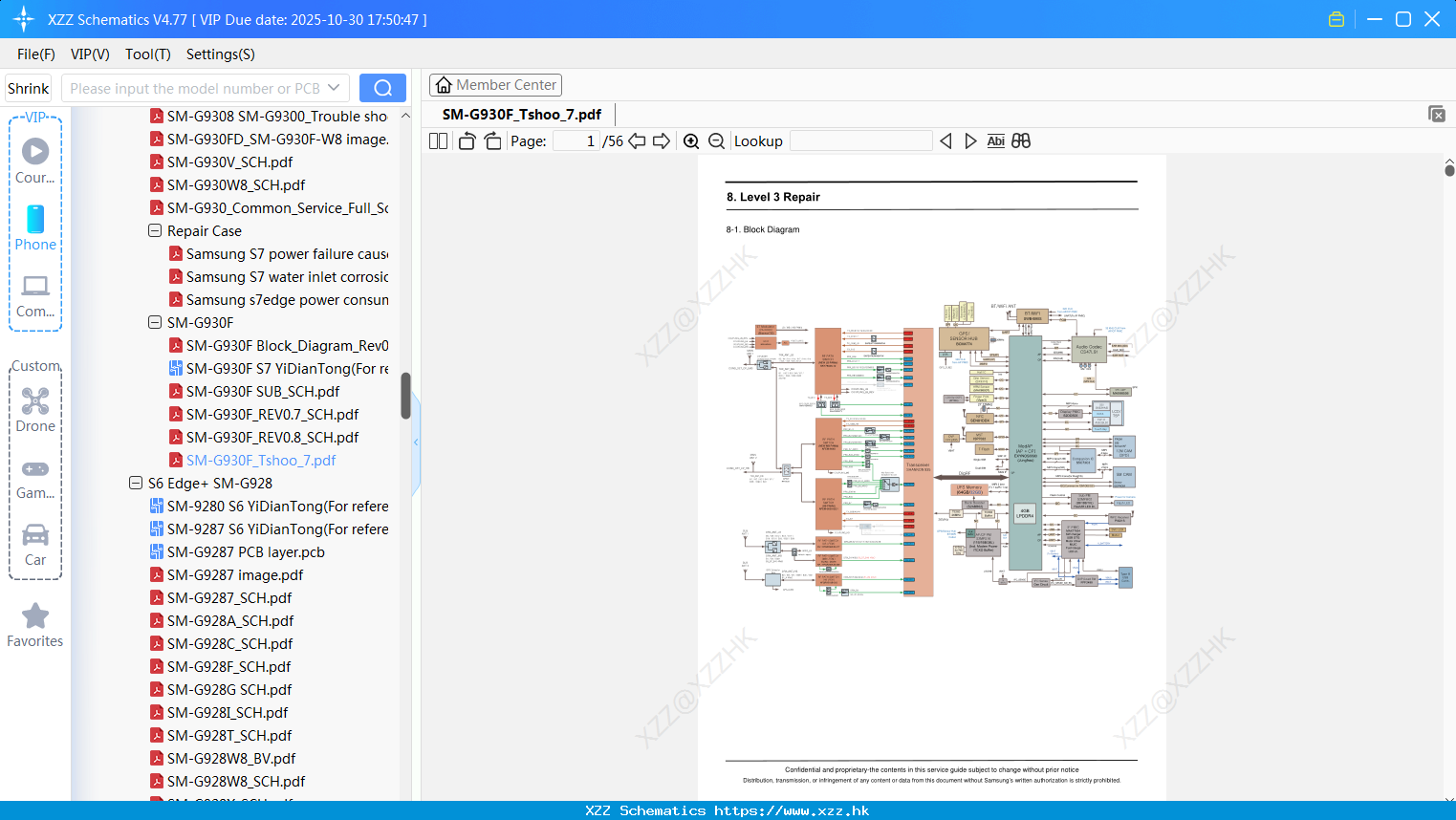Click the block diagram in PDF page
This screenshot has width=1456, height=820.
(931, 449)
